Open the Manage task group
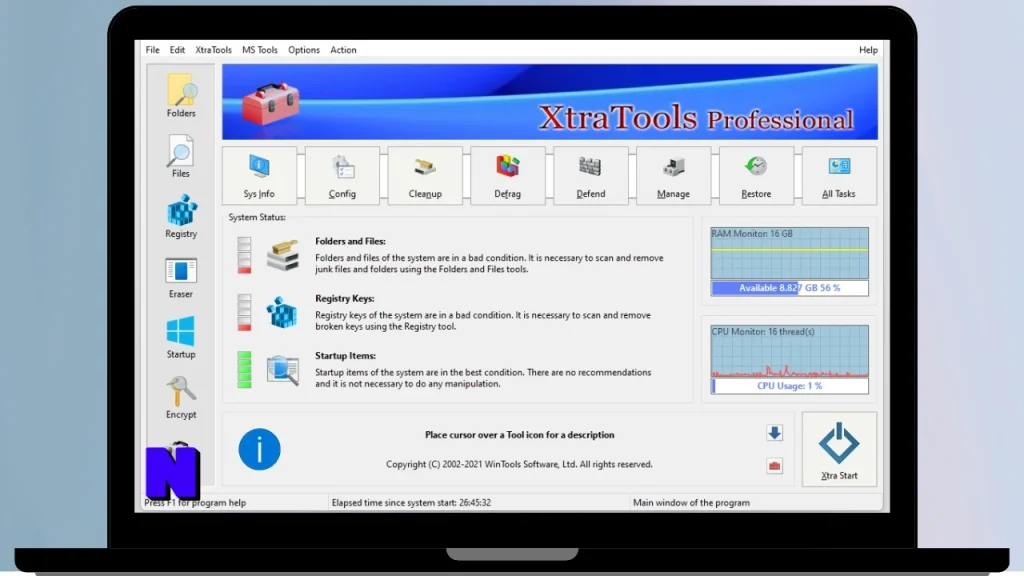This screenshot has width=1024, height=576. point(673,176)
